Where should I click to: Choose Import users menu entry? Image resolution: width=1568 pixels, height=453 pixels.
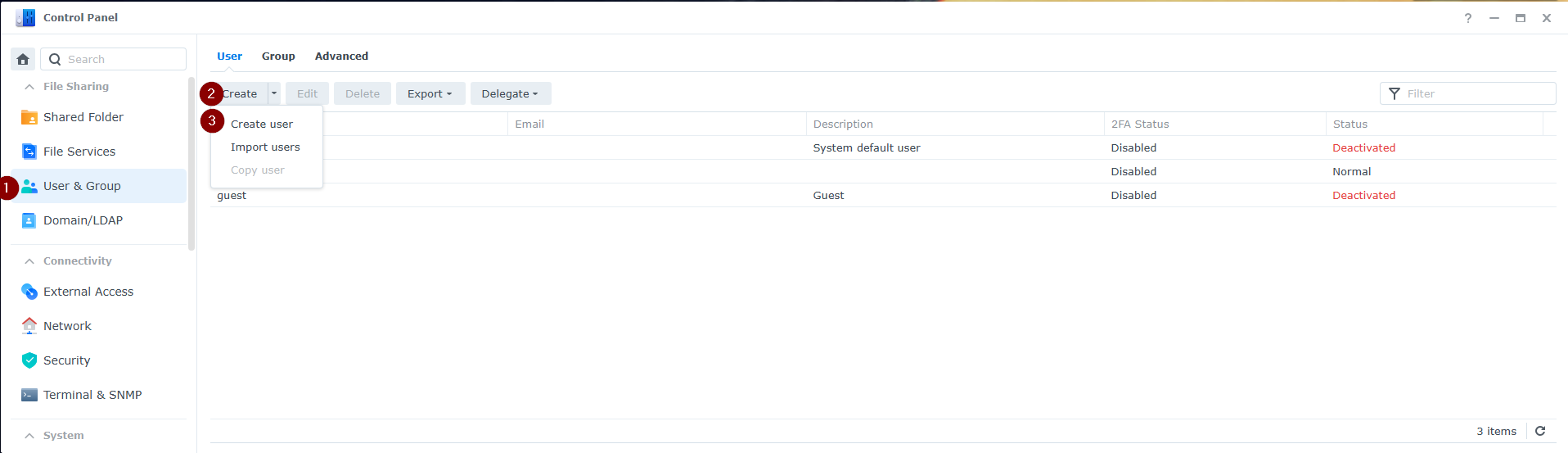(x=265, y=147)
